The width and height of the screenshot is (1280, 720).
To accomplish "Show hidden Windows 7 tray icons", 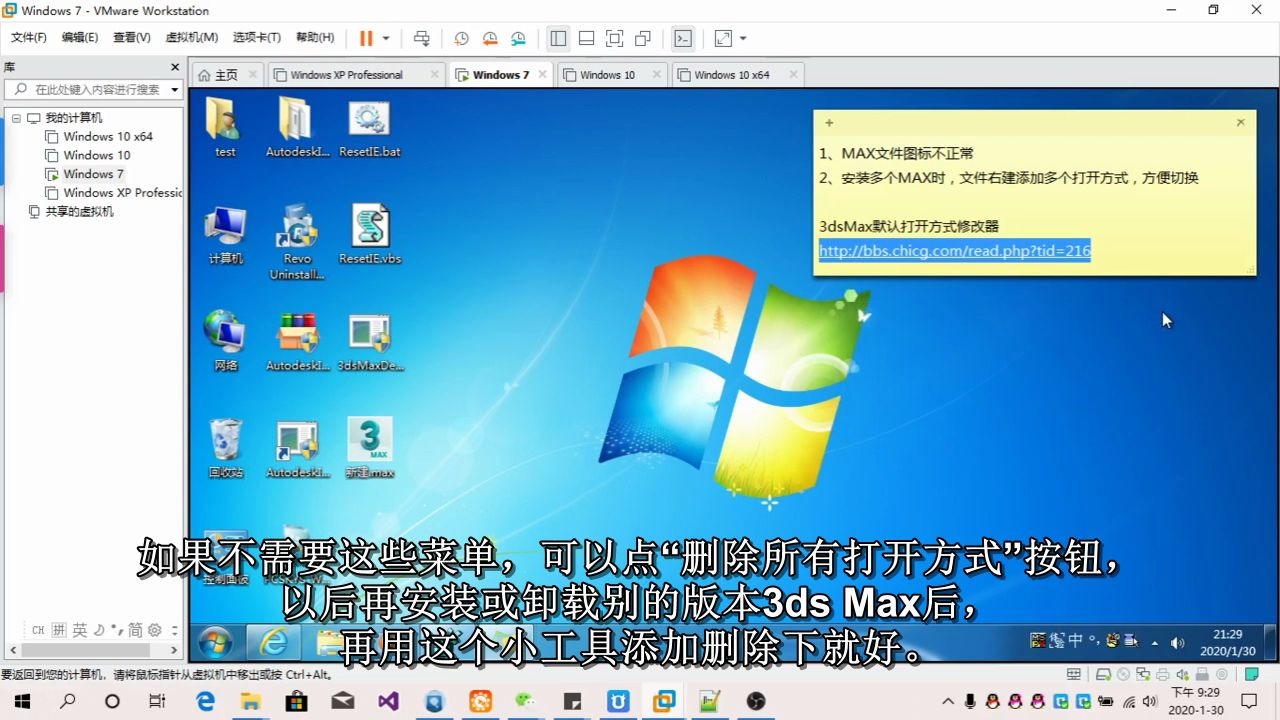I will [1155, 643].
